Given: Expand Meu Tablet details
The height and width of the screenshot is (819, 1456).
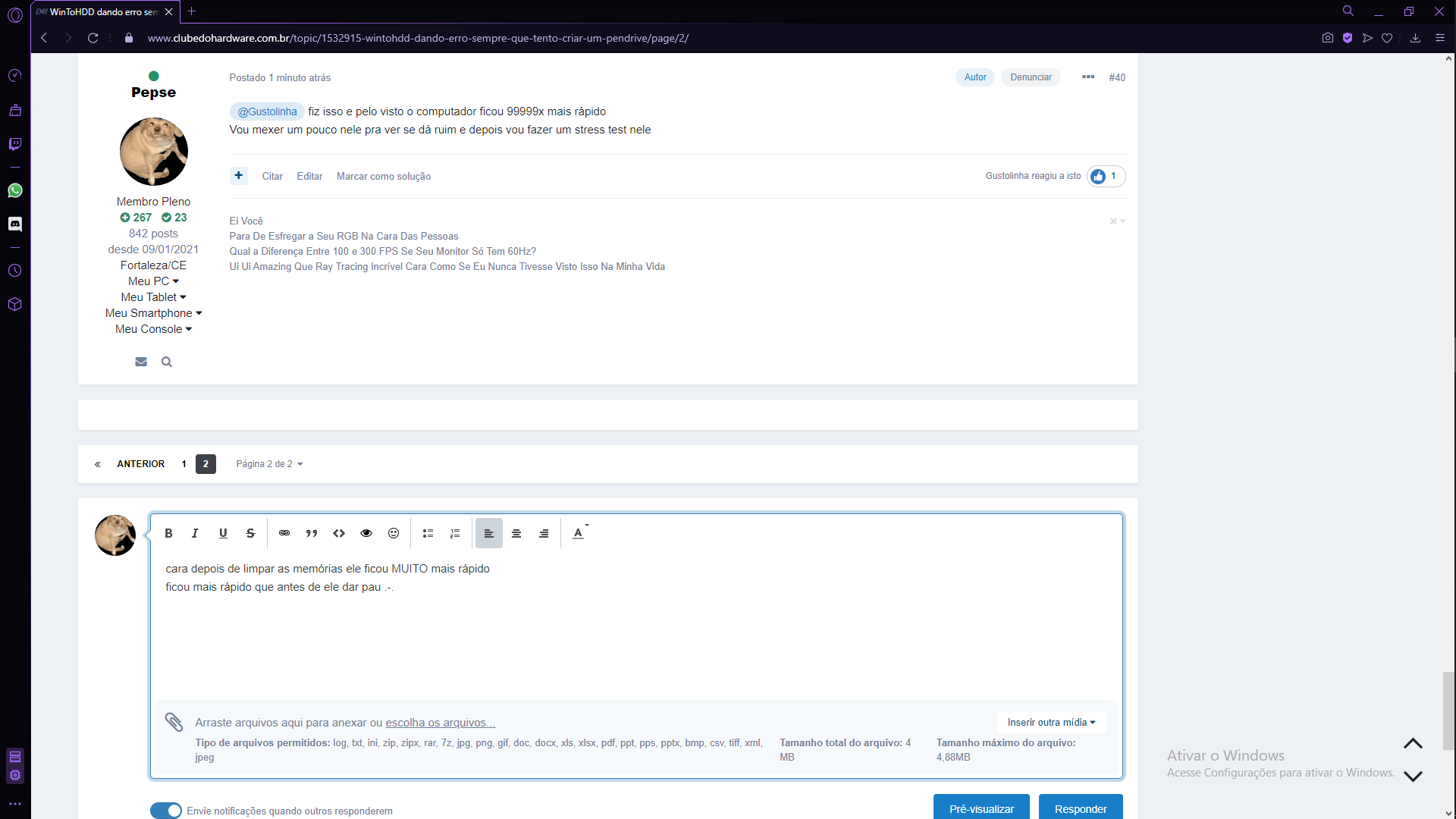Looking at the screenshot, I should (x=153, y=297).
